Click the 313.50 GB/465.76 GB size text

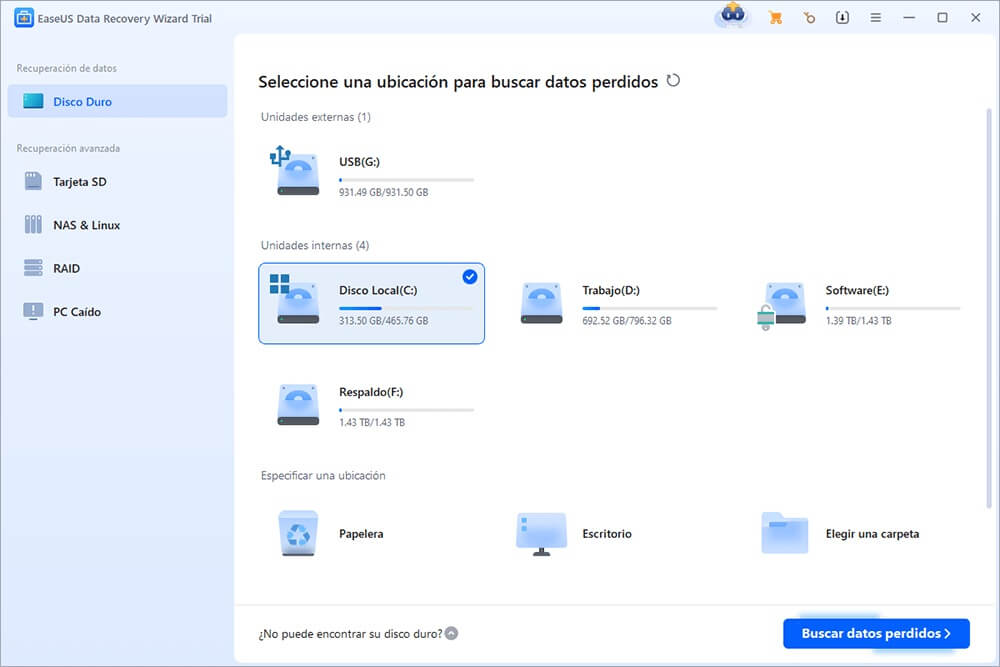click(383, 321)
